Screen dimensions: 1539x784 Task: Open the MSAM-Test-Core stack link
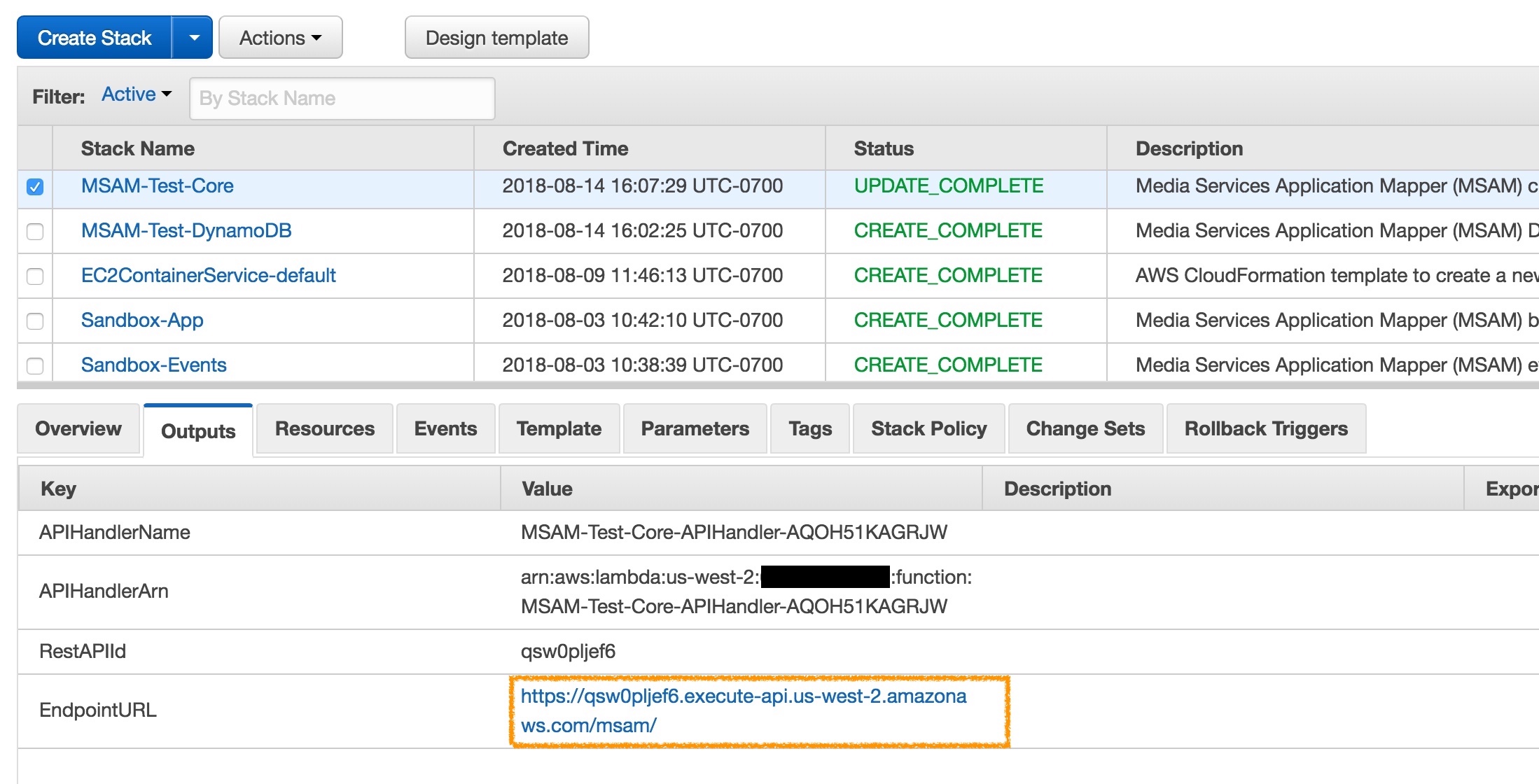coord(157,186)
